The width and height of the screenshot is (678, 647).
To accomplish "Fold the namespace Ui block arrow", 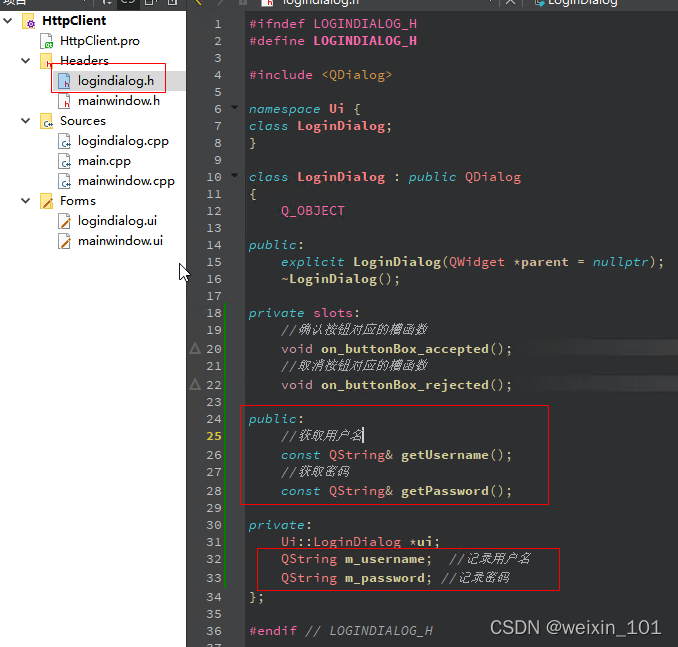I will (235, 107).
